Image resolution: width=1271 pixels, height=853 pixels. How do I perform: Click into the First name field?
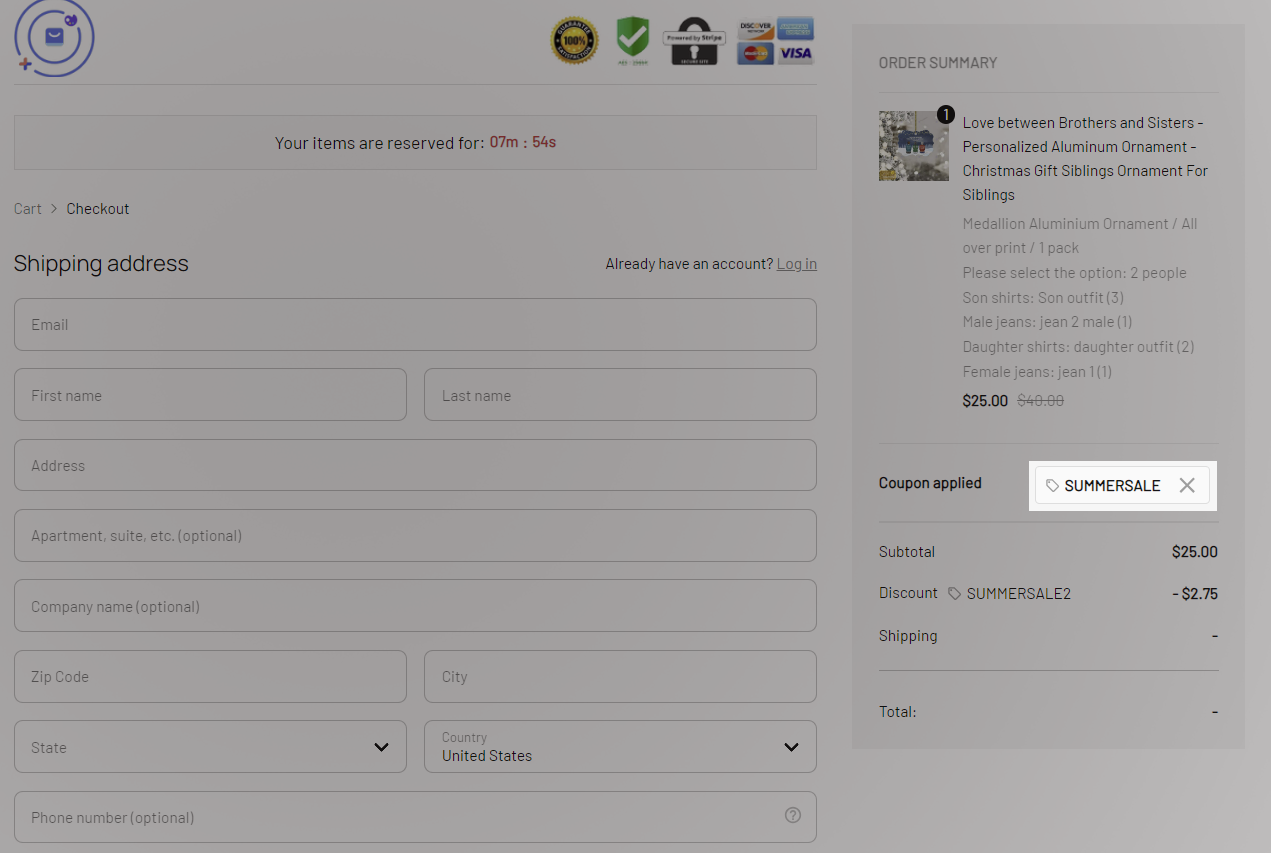pos(210,395)
